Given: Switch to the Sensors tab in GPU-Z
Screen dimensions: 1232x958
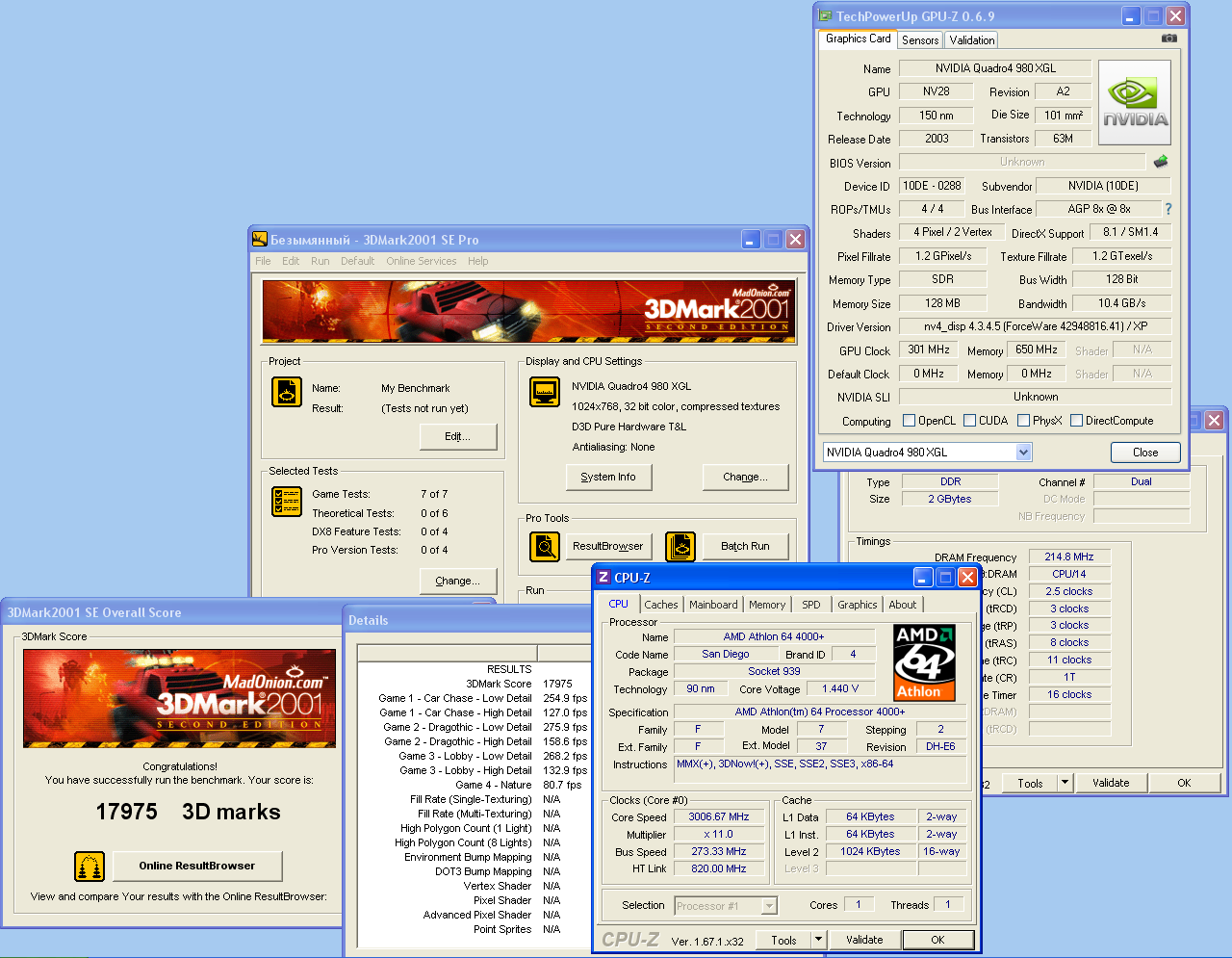Looking at the screenshot, I should (920, 40).
